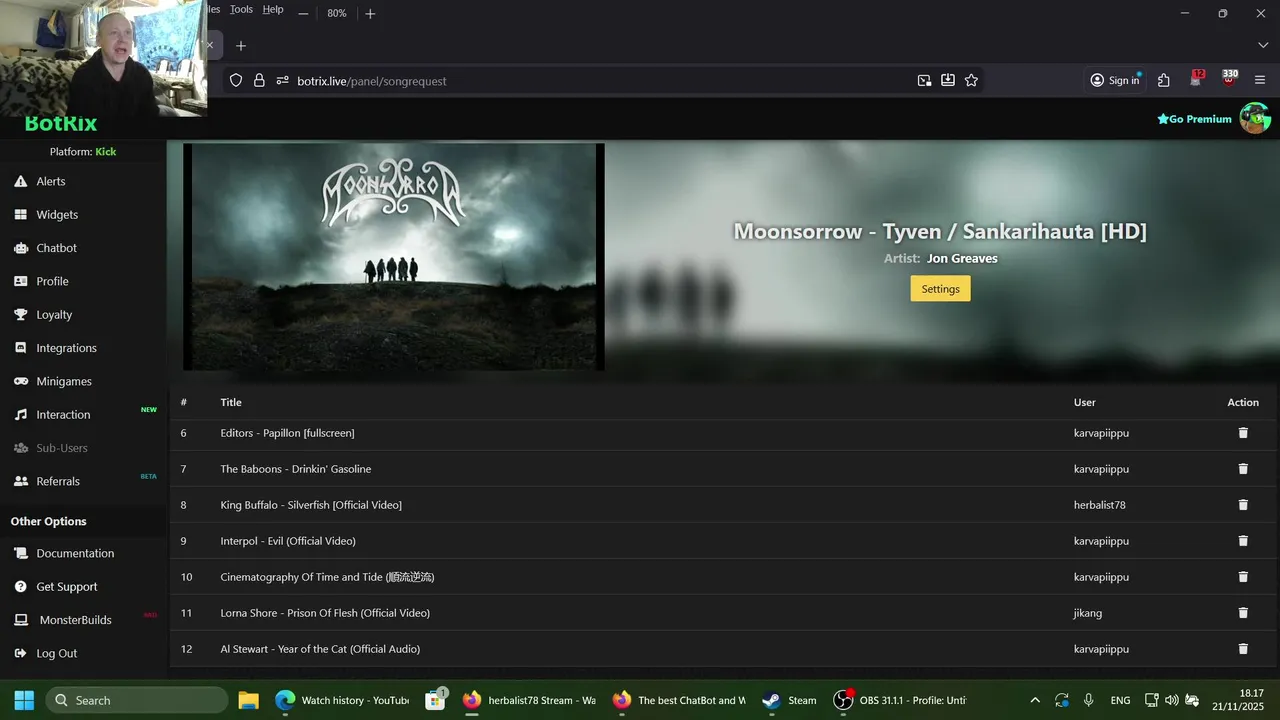Open a new browser tab
The height and width of the screenshot is (720, 1280).
click(240, 45)
